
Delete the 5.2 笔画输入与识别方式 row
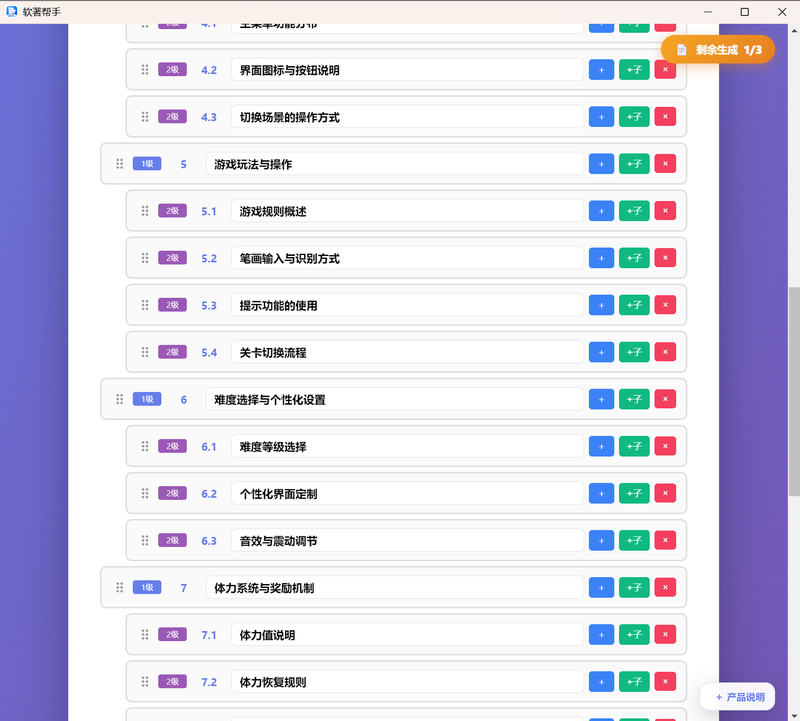(x=665, y=258)
